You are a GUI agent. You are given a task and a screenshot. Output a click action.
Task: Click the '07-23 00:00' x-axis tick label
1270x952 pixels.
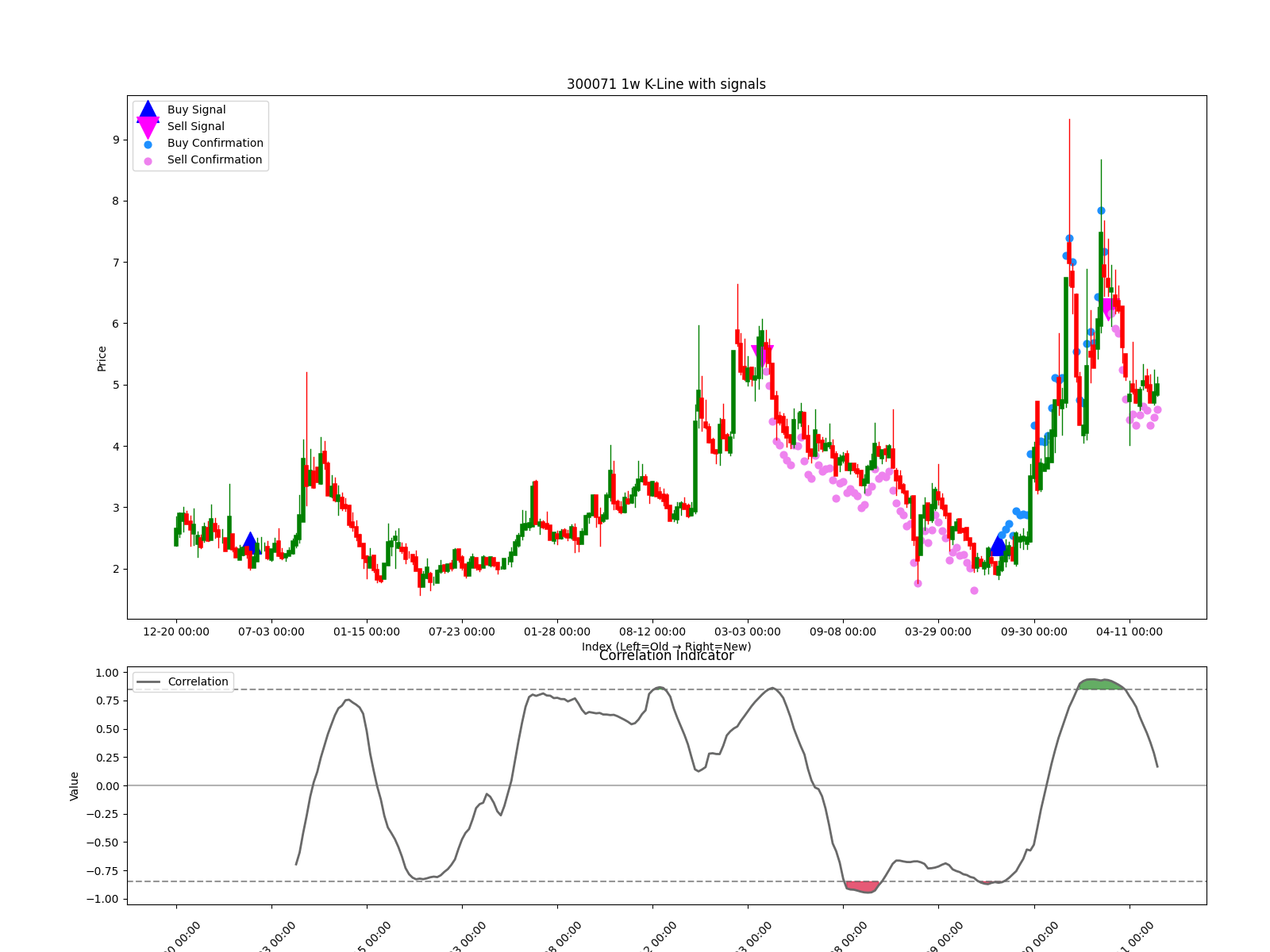point(462,632)
